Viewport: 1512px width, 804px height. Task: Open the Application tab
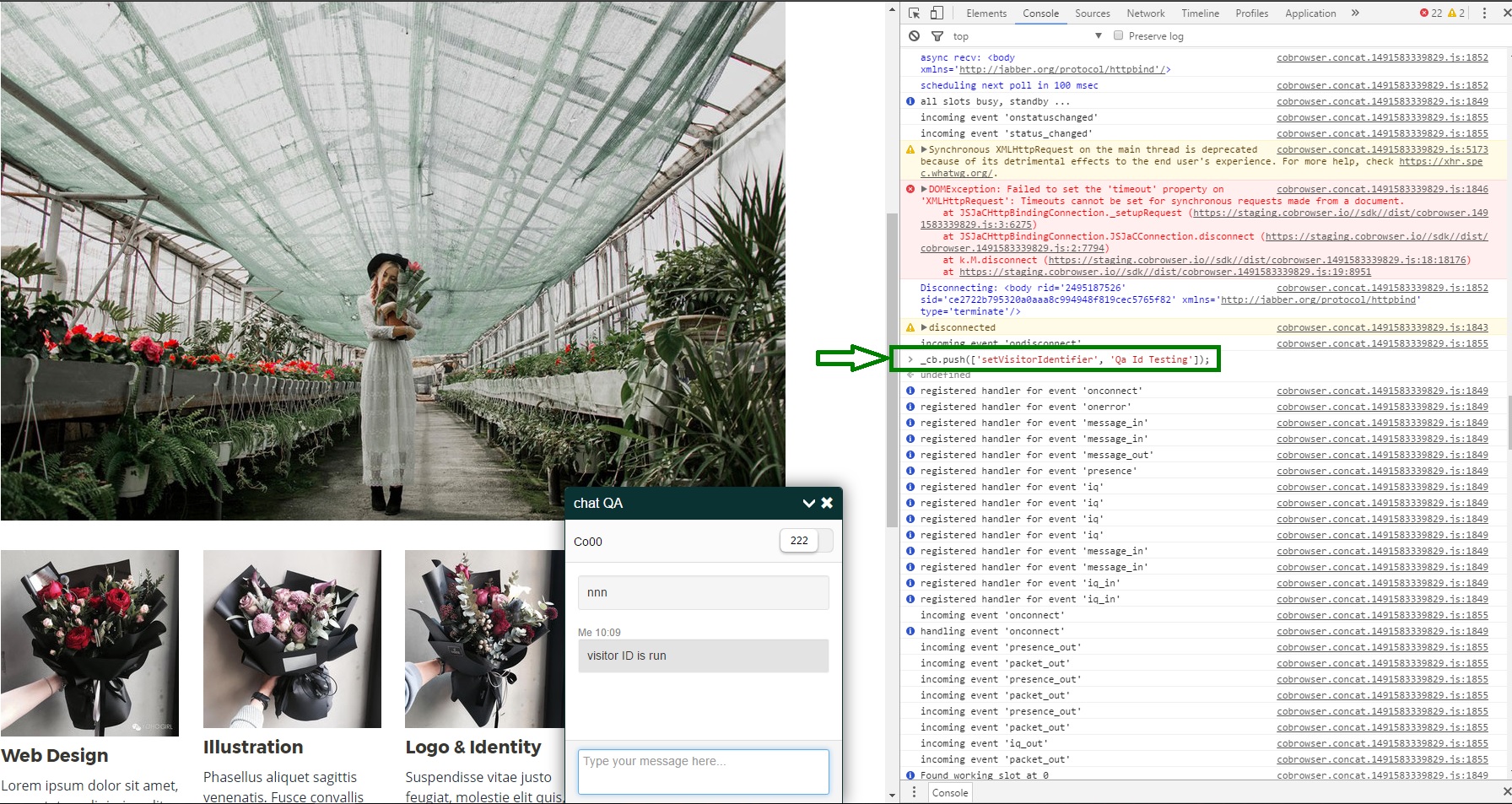[1310, 13]
